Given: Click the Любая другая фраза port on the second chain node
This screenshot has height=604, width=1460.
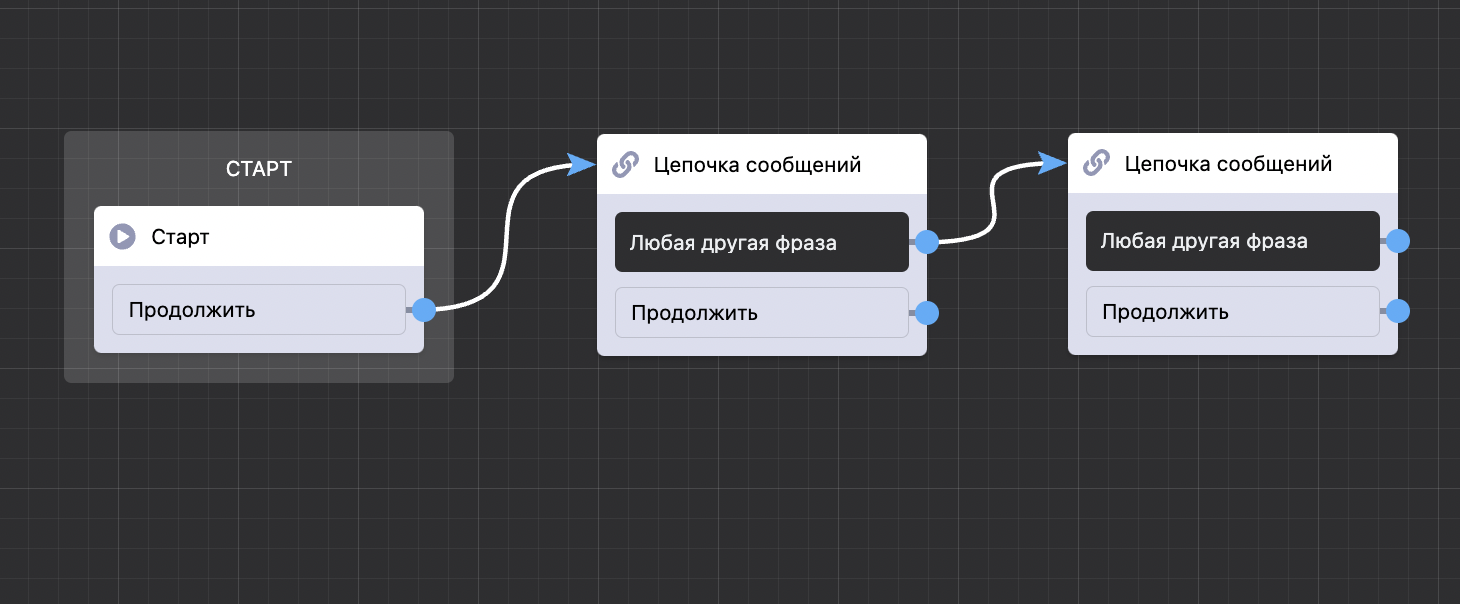Looking at the screenshot, I should (1398, 241).
